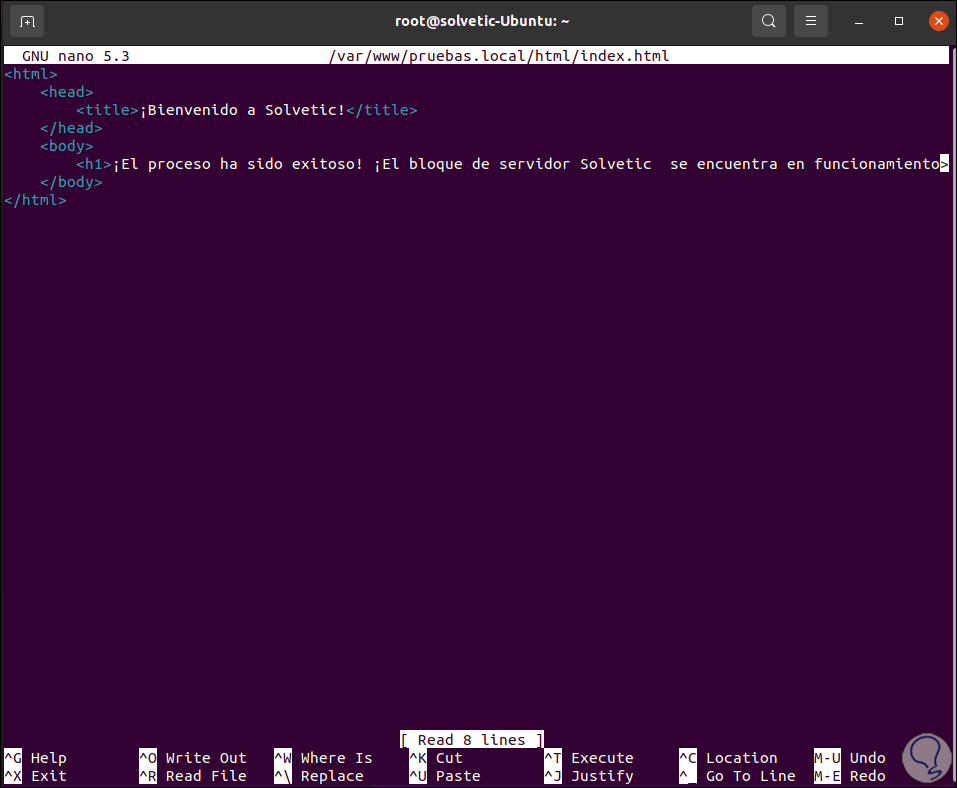Place cursor on 'bloque de servidor' text
The width and height of the screenshot is (957, 788).
click(x=489, y=164)
